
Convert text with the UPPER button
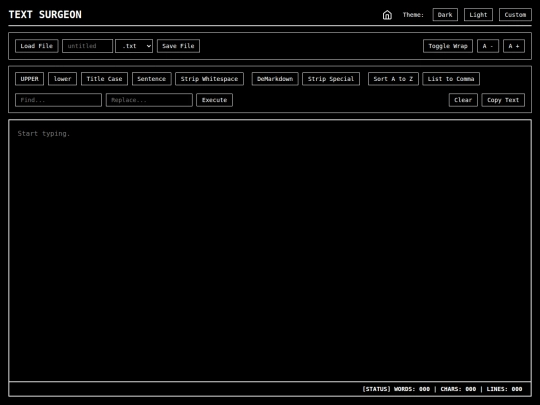click(x=29, y=79)
